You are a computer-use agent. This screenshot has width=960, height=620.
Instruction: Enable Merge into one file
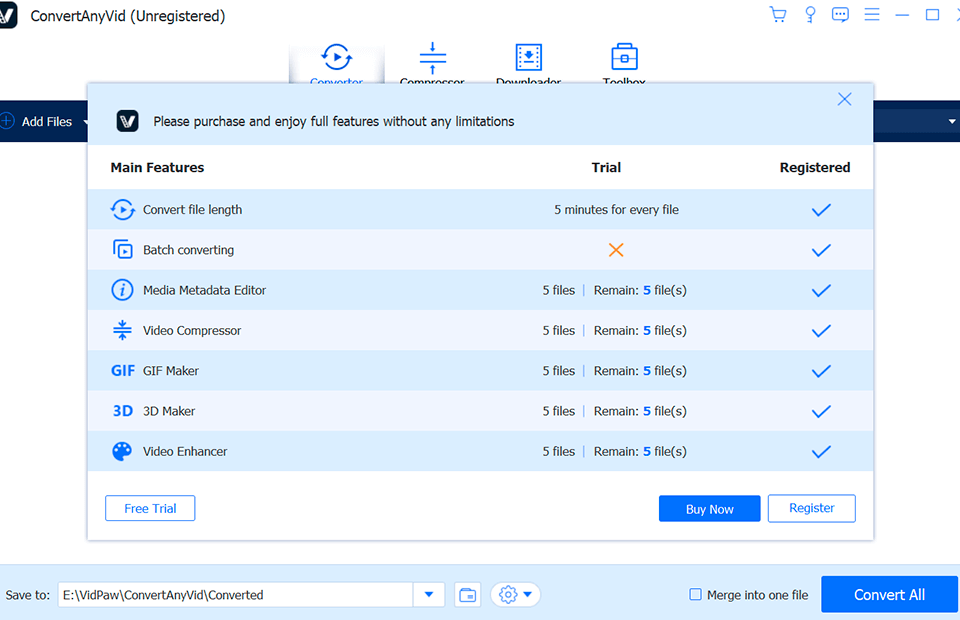click(694, 594)
